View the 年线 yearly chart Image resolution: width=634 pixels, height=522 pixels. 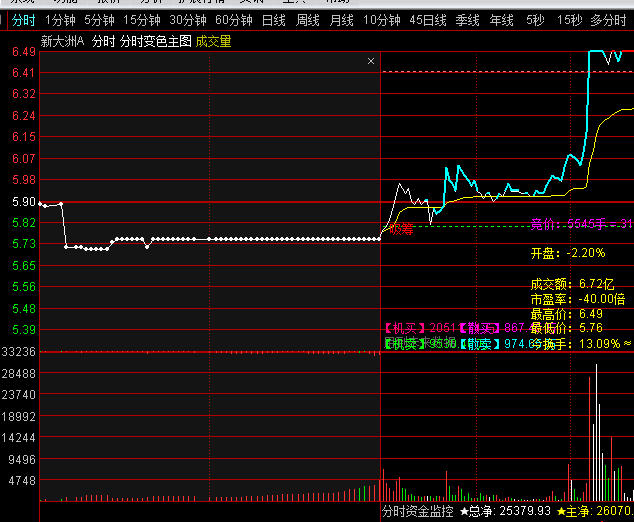click(501, 20)
